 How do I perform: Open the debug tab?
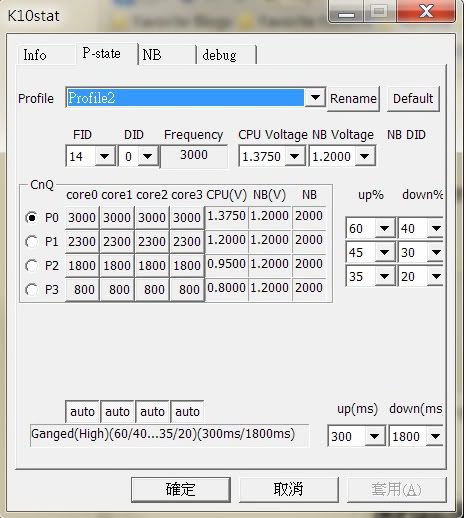(226, 55)
